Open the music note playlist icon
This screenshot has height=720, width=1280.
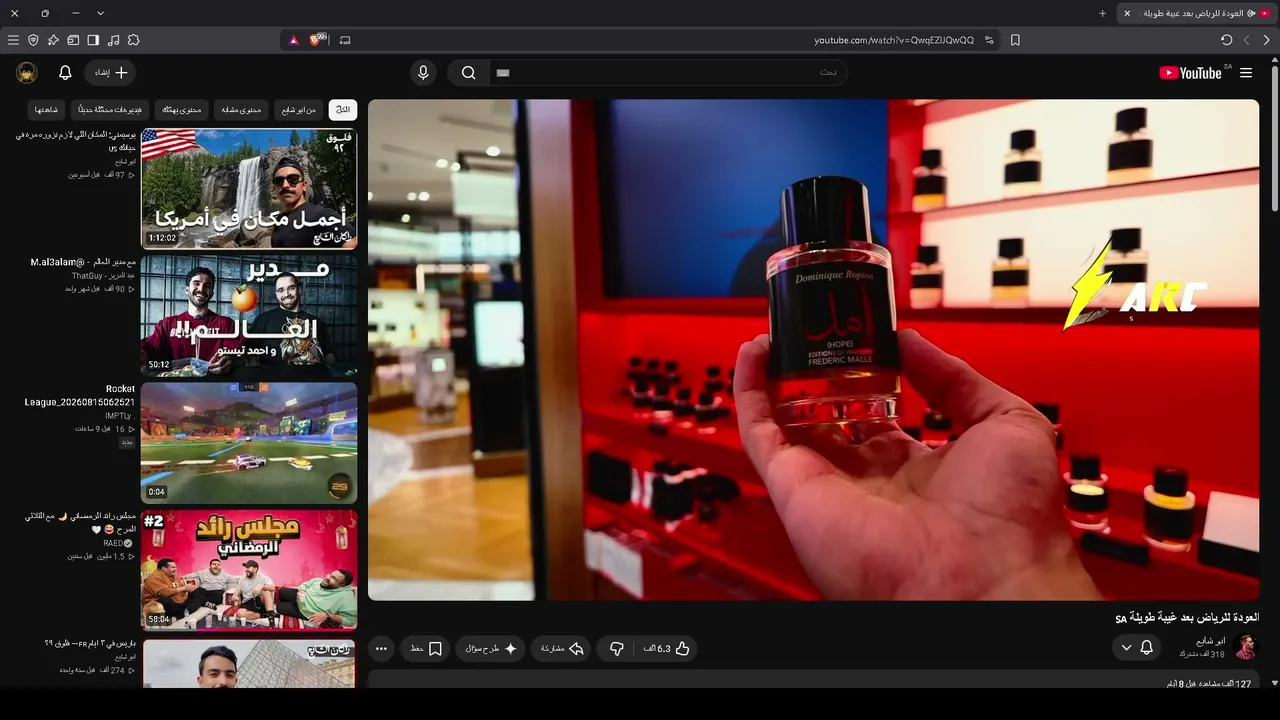tap(113, 40)
